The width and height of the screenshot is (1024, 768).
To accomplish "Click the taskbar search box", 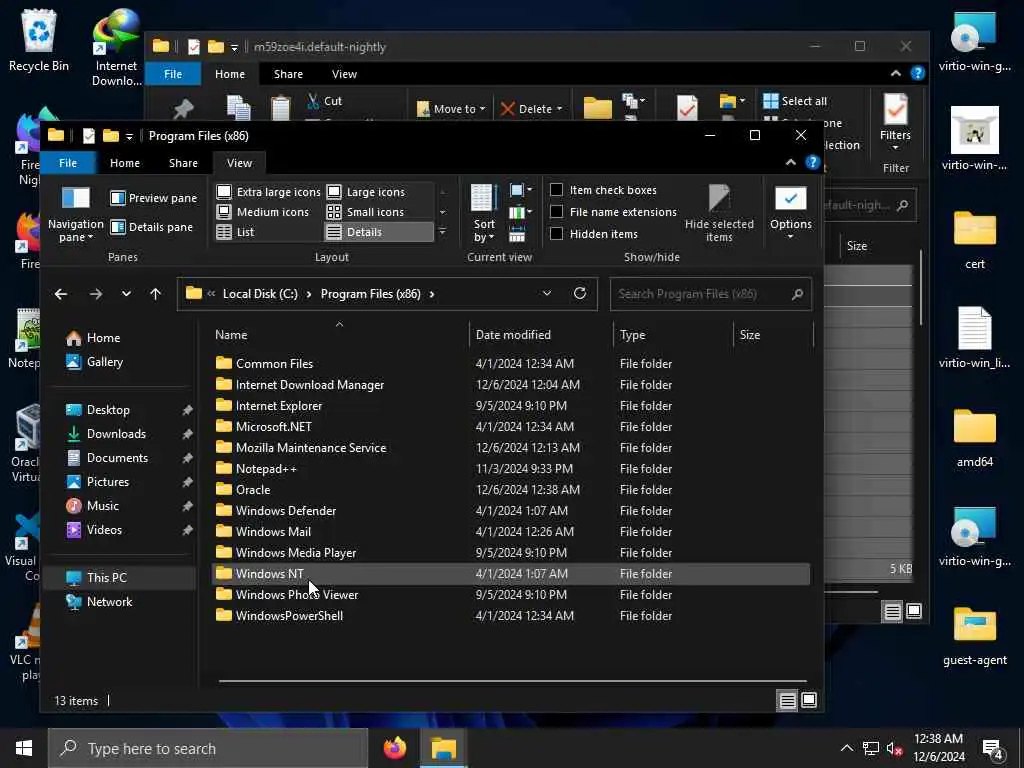I will 208,748.
